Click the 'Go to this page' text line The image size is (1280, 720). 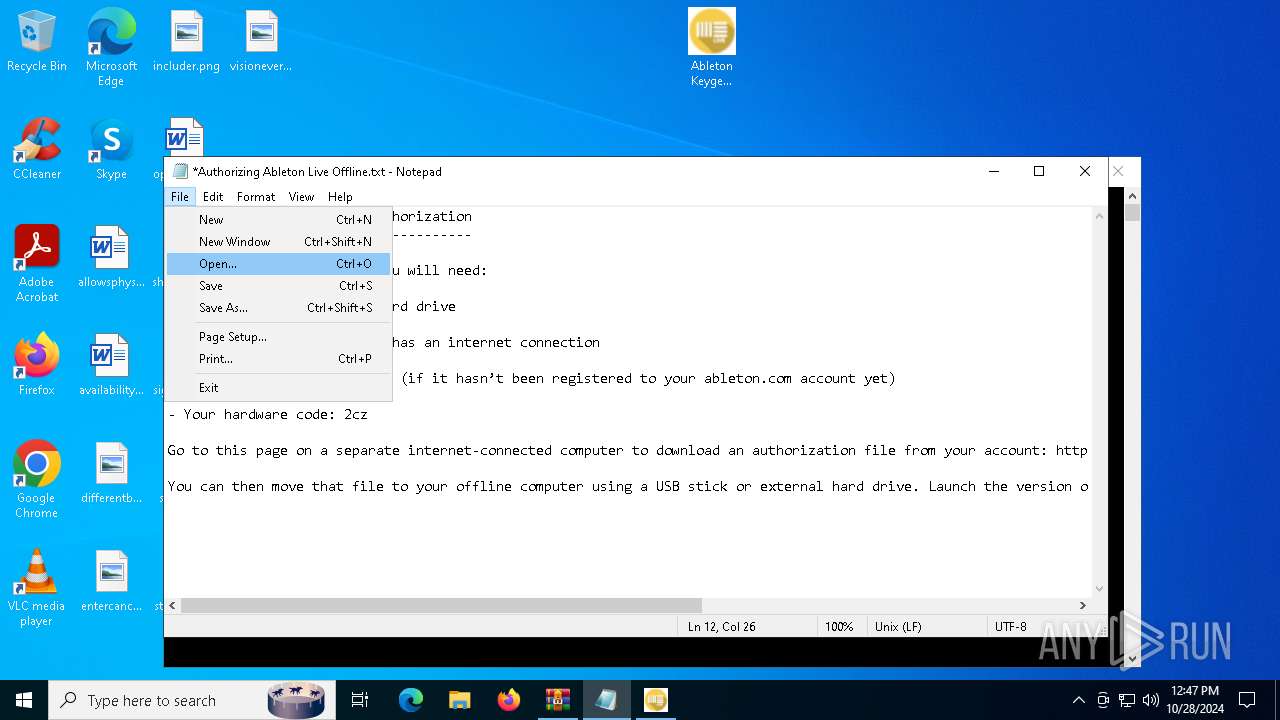coord(628,450)
